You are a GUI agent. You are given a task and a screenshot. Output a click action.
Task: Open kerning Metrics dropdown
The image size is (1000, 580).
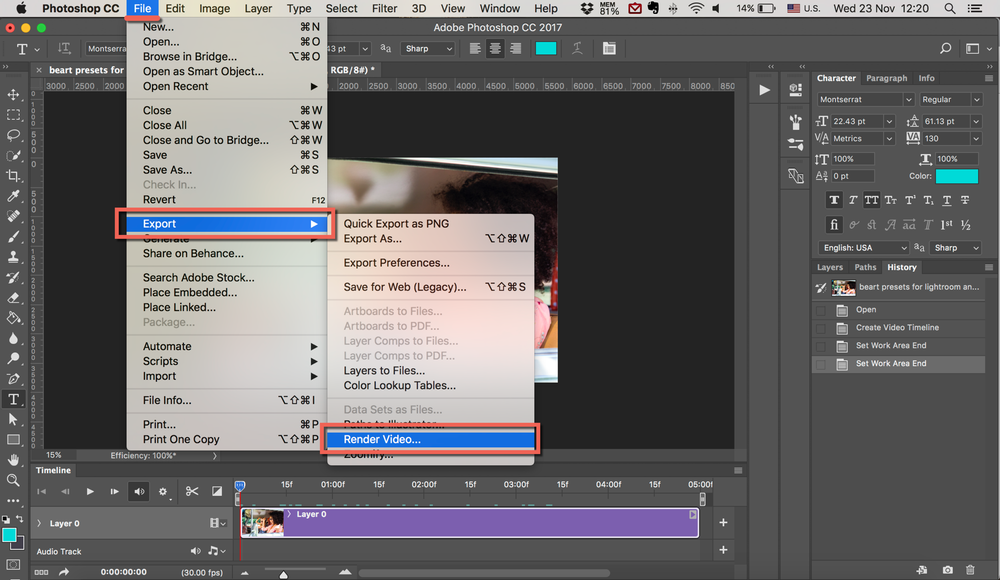(x=889, y=138)
